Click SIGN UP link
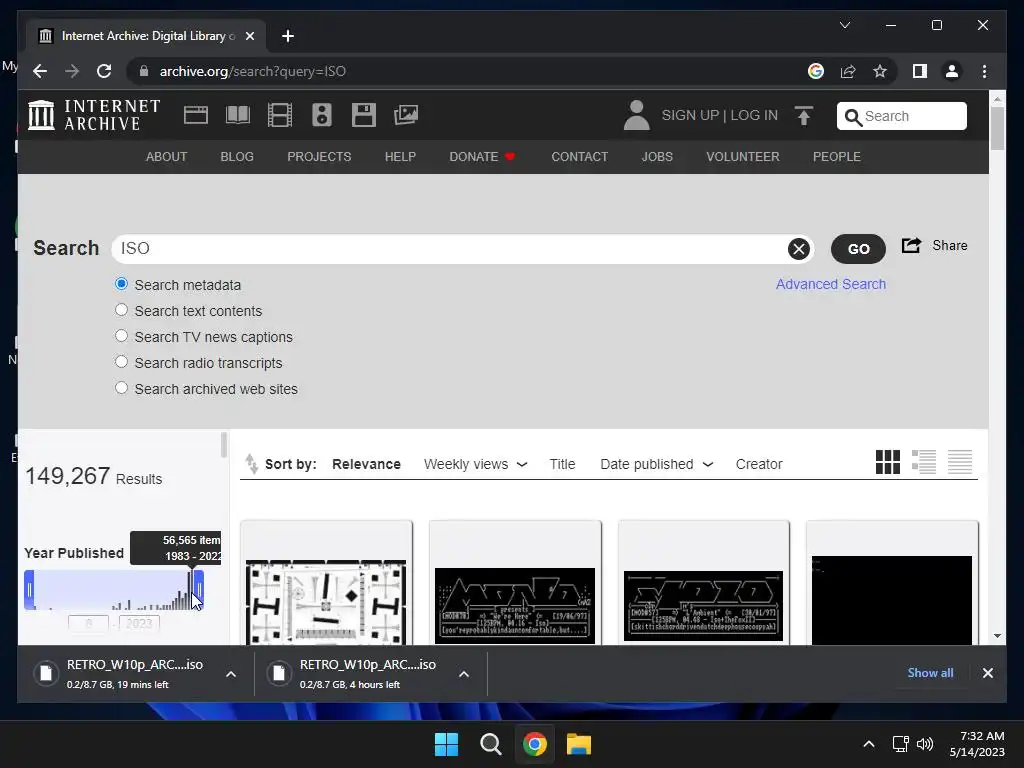This screenshot has width=1024, height=768. click(690, 115)
